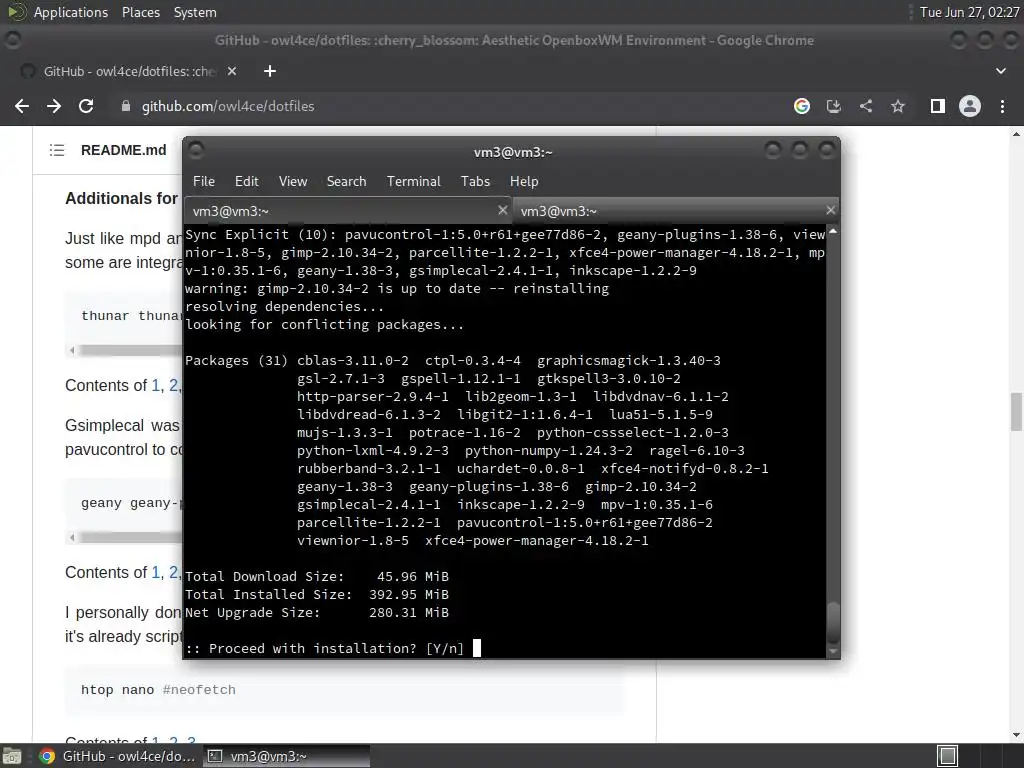Click the geany code block scrollbar
This screenshot has width=1024, height=768.
point(129,537)
